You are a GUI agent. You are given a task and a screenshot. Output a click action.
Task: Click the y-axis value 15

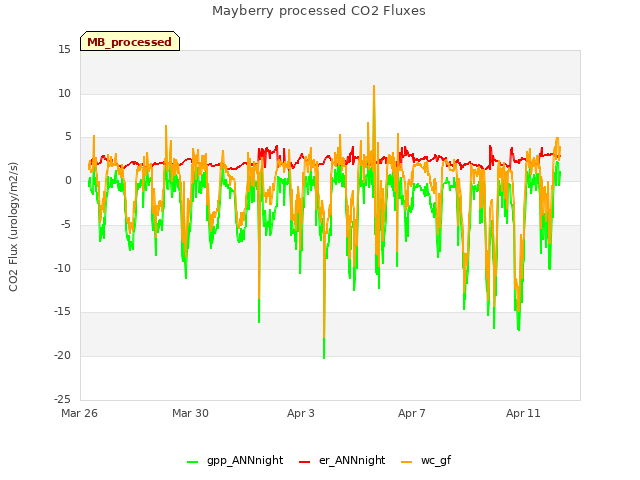point(64,49)
